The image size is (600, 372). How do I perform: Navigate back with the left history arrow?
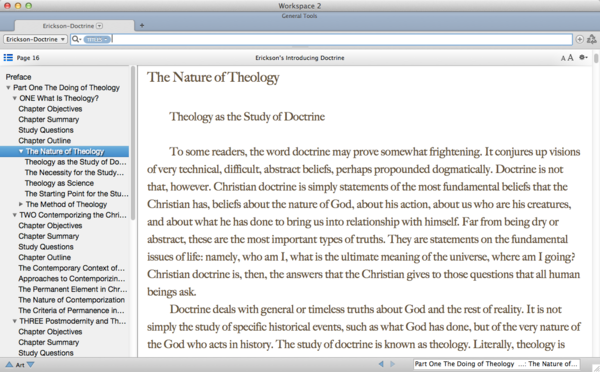click(x=381, y=364)
